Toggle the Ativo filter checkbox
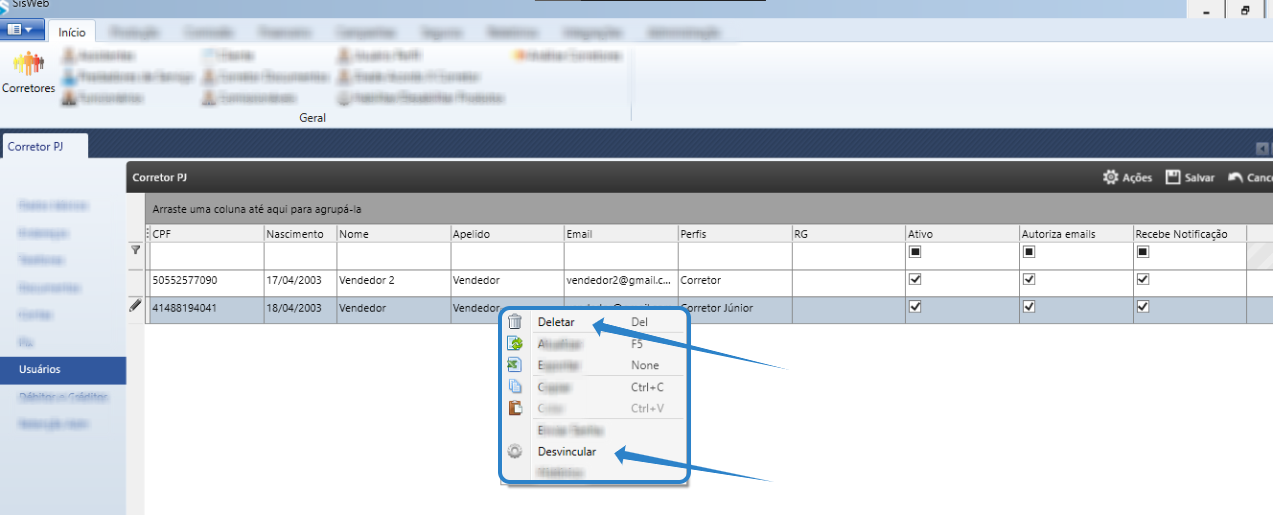Viewport: 1273px width, 515px height. pyautogui.click(x=914, y=252)
